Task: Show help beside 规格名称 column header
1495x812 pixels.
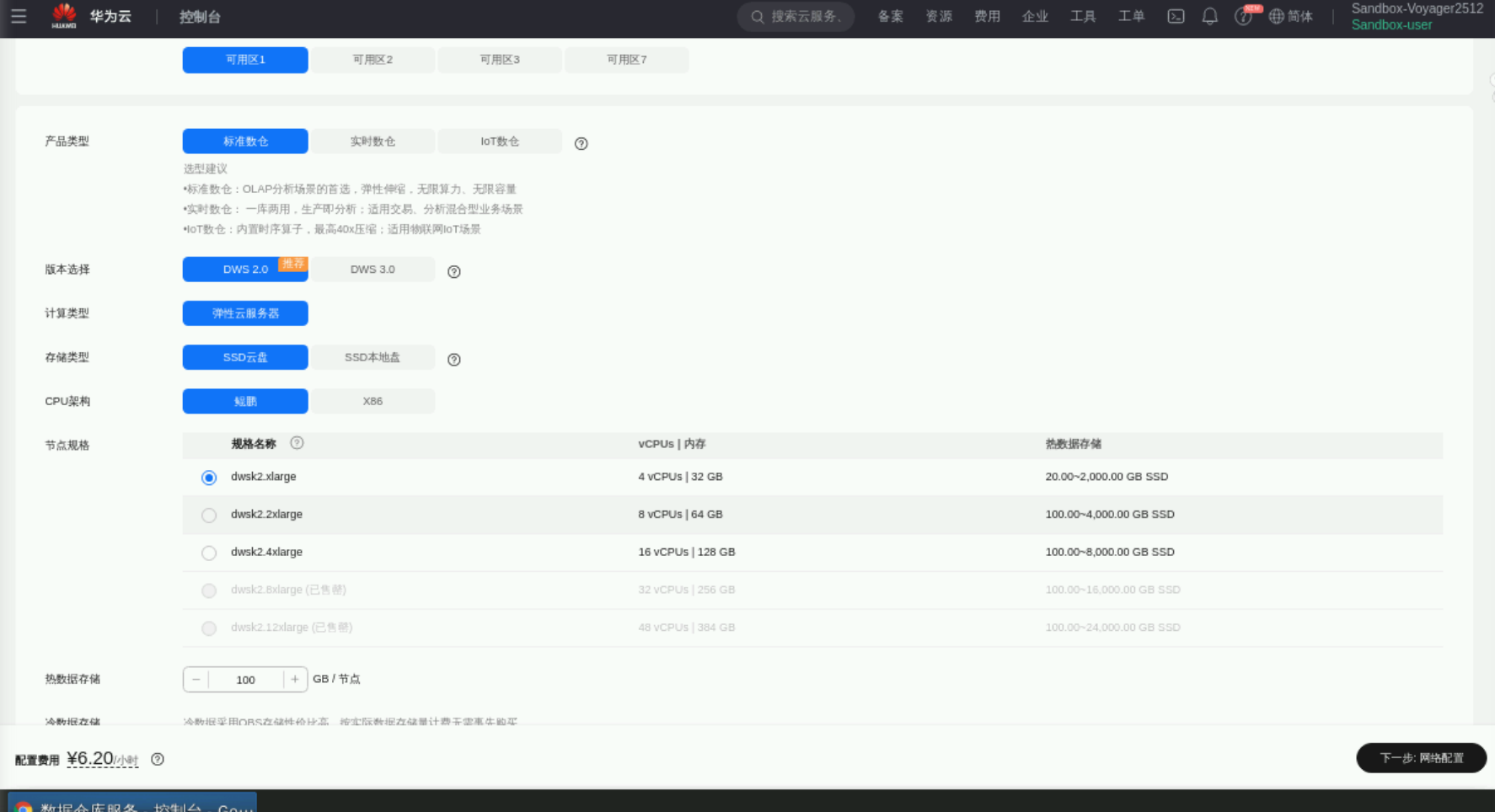Action: (x=297, y=443)
